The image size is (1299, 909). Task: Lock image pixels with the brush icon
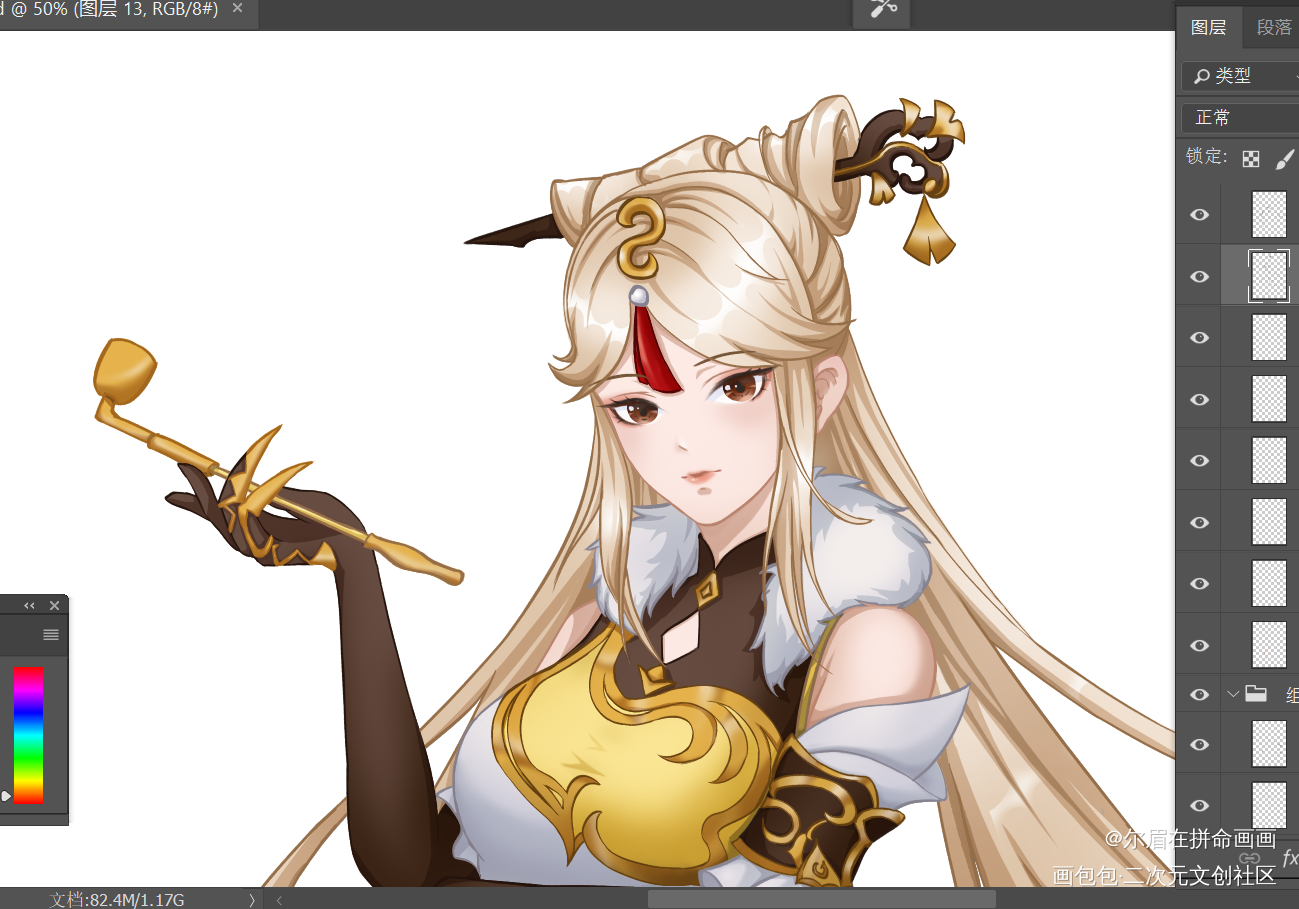pyautogui.click(x=1285, y=158)
